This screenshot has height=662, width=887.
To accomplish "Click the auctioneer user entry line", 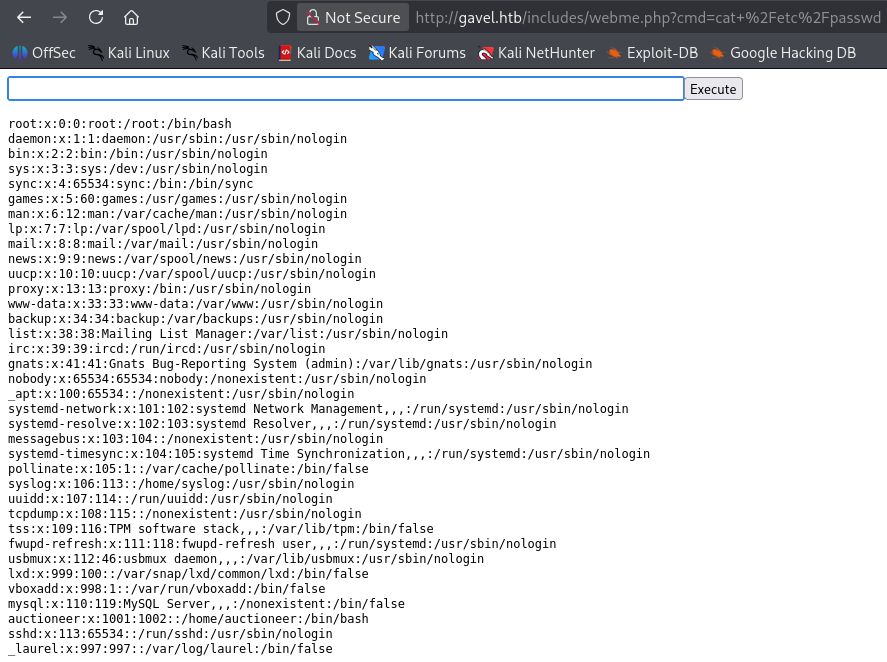I will pyautogui.click(x=188, y=619).
